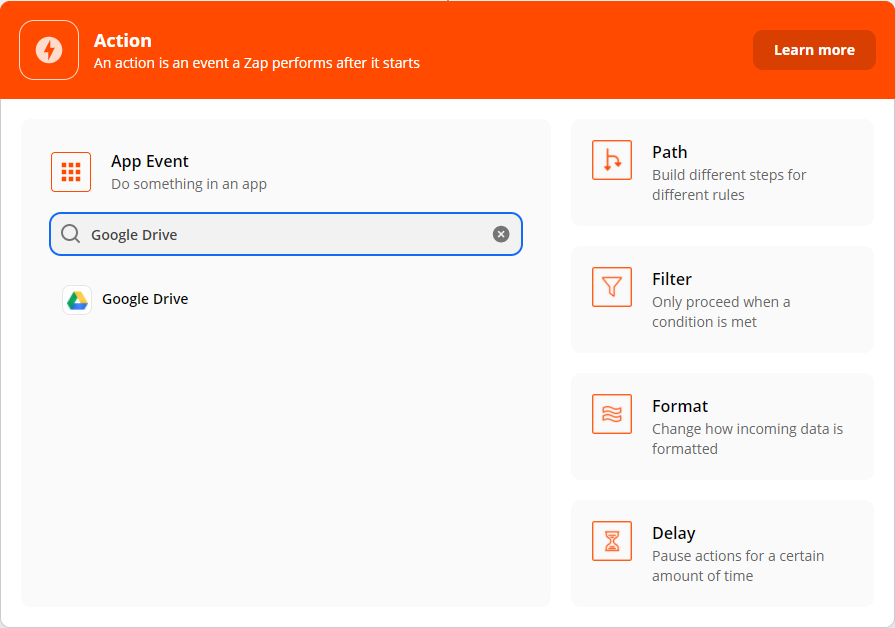Viewport: 895px width, 628px height.
Task: Click the Path branching icon
Action: point(612,160)
